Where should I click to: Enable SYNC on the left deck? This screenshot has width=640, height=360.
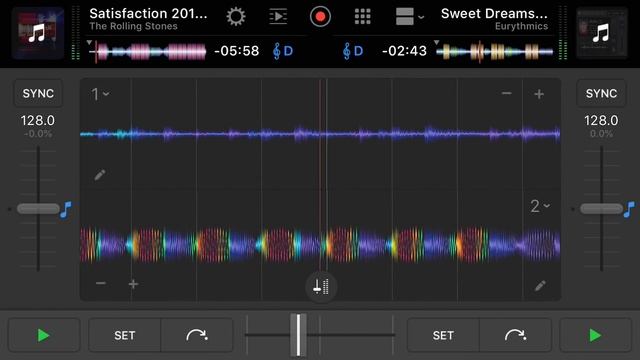38,93
